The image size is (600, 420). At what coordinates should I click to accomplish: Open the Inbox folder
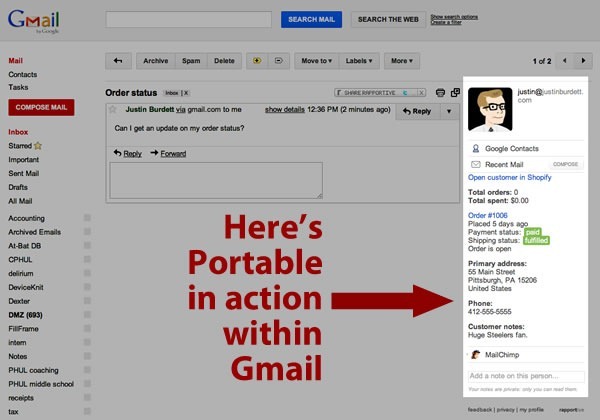click(18, 132)
